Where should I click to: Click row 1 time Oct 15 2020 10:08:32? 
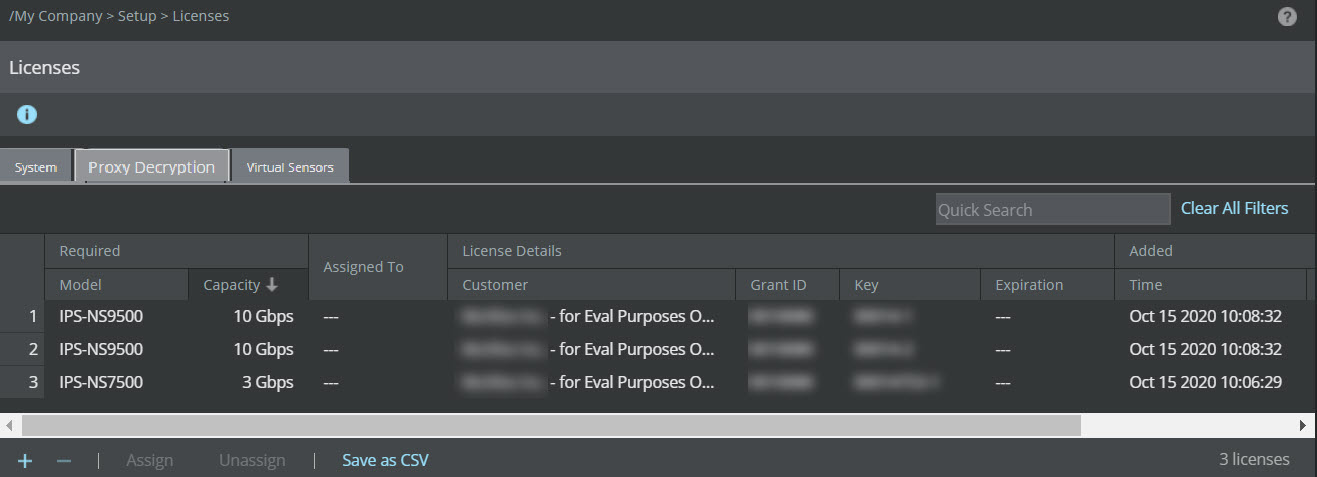[1206, 317]
